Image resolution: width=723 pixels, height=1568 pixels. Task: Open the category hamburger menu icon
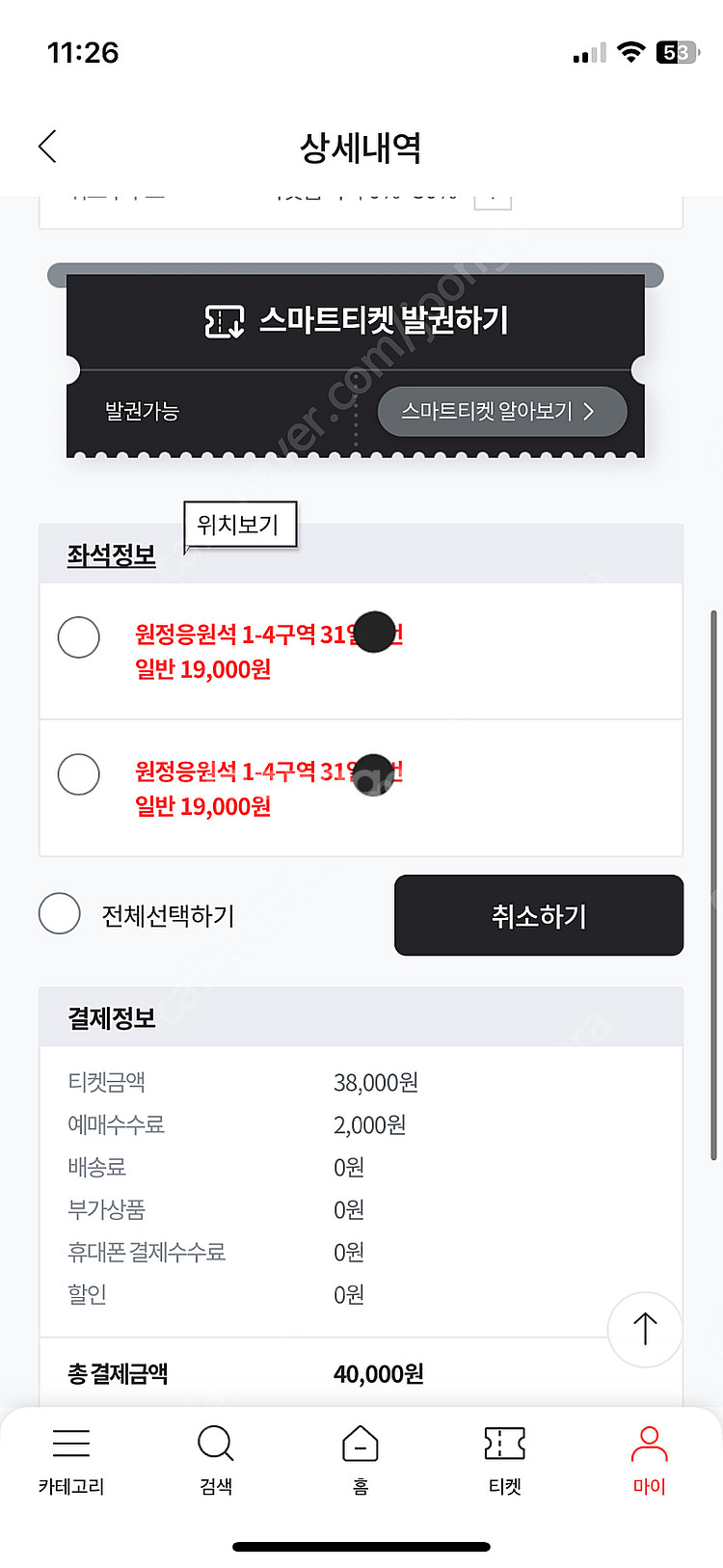click(x=71, y=1443)
